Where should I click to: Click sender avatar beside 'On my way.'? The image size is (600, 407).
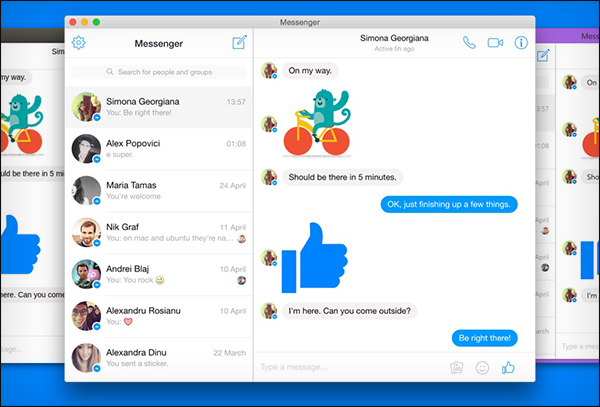click(269, 70)
